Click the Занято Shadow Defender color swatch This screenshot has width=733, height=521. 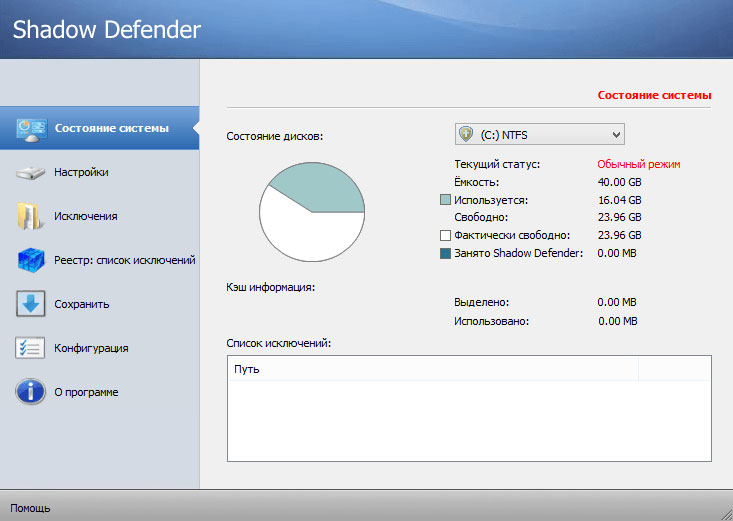[x=446, y=253]
